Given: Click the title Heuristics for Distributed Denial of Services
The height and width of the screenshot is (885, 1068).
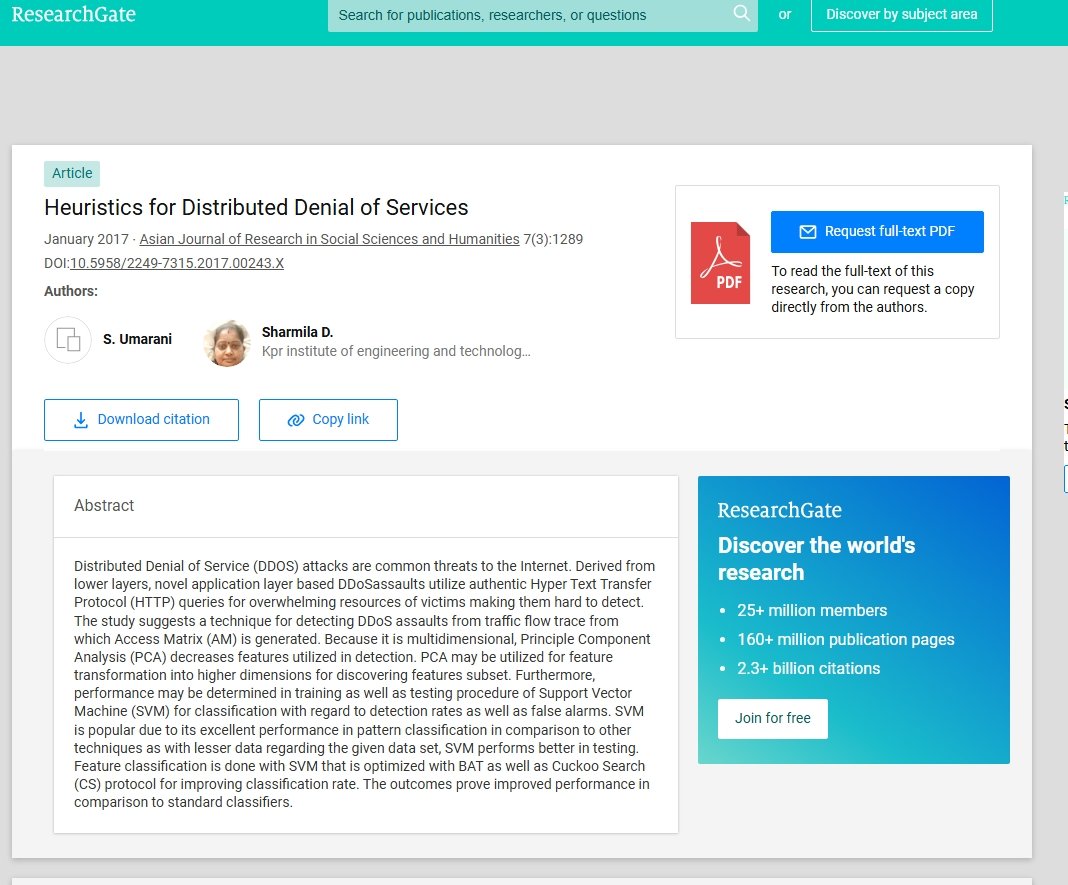Looking at the screenshot, I should tap(256, 207).
